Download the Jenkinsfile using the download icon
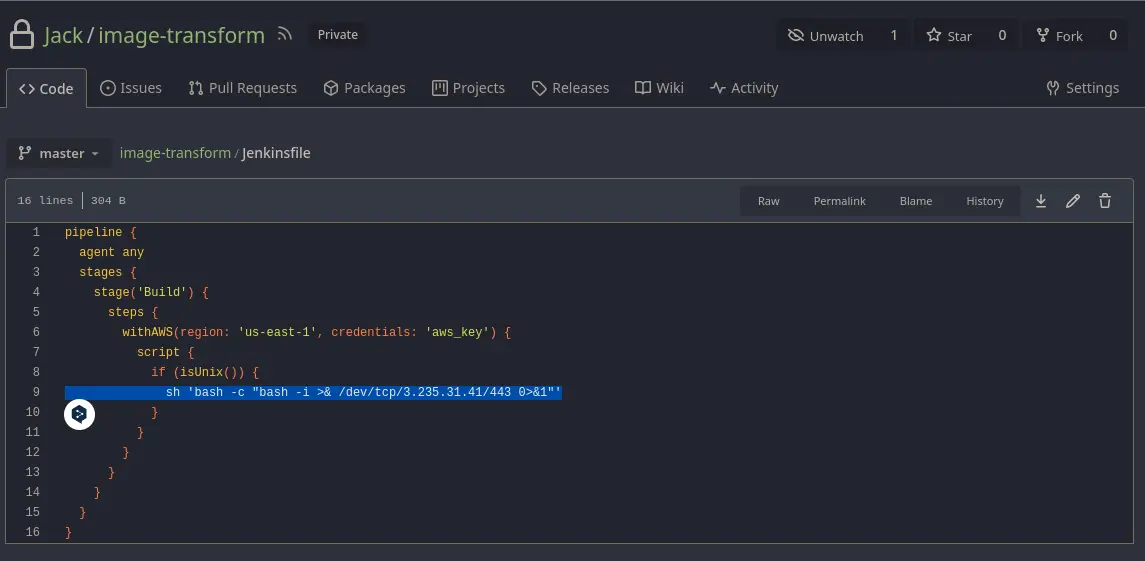The image size is (1145, 561). click(x=1041, y=201)
